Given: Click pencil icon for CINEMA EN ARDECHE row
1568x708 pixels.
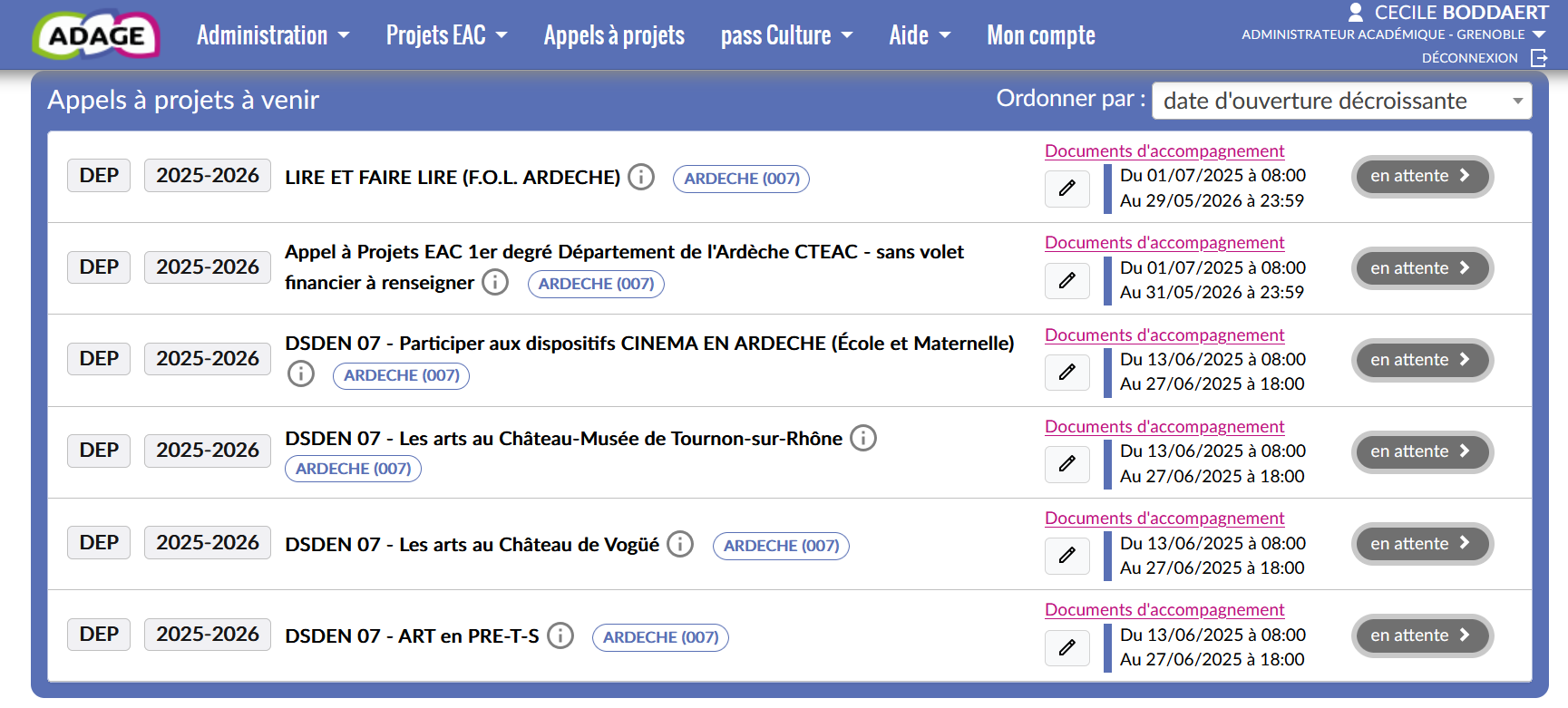Looking at the screenshot, I should pyautogui.click(x=1067, y=373).
